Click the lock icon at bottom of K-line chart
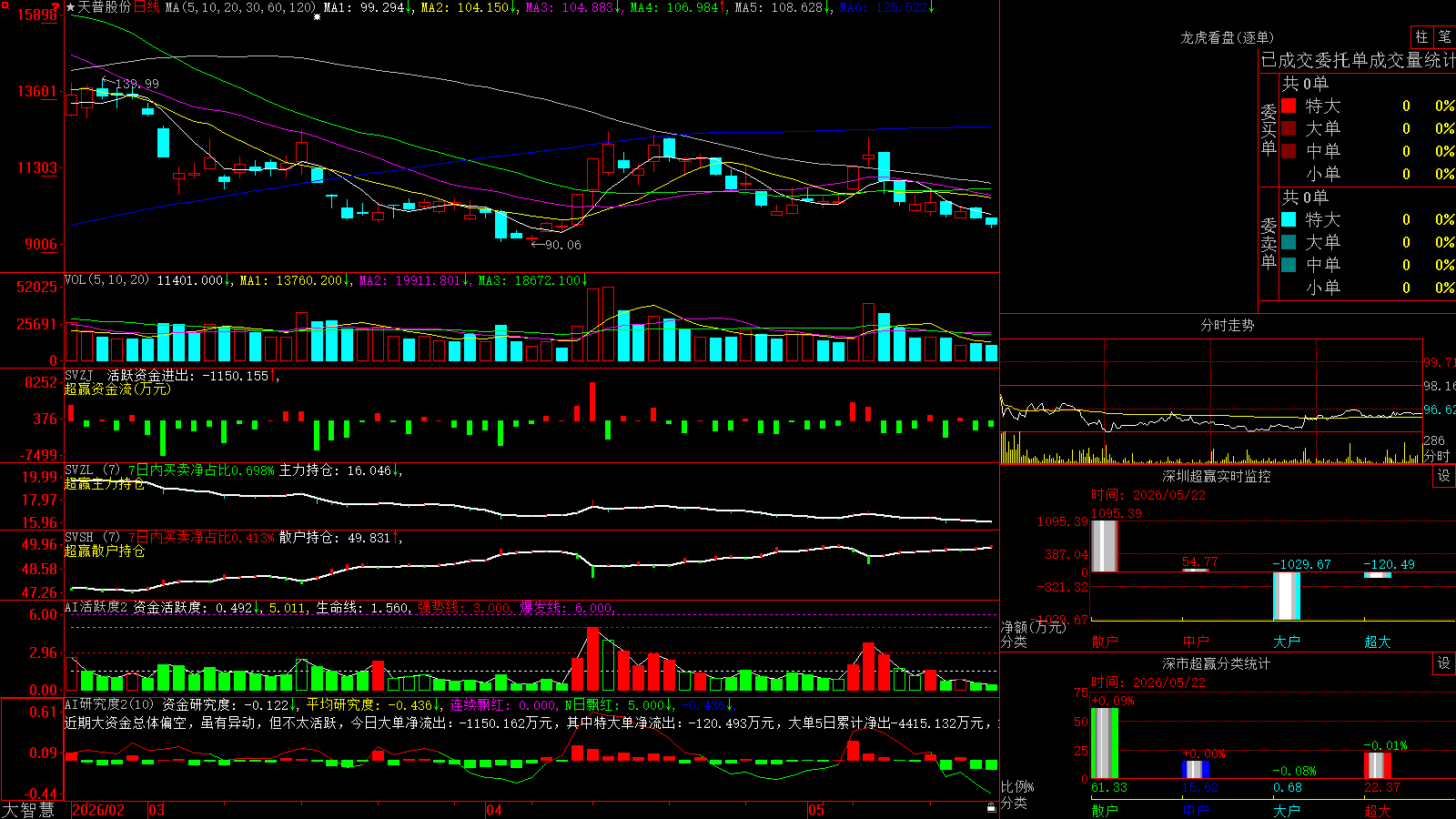Image resolution: width=1456 pixels, height=819 pixels. coord(991,807)
